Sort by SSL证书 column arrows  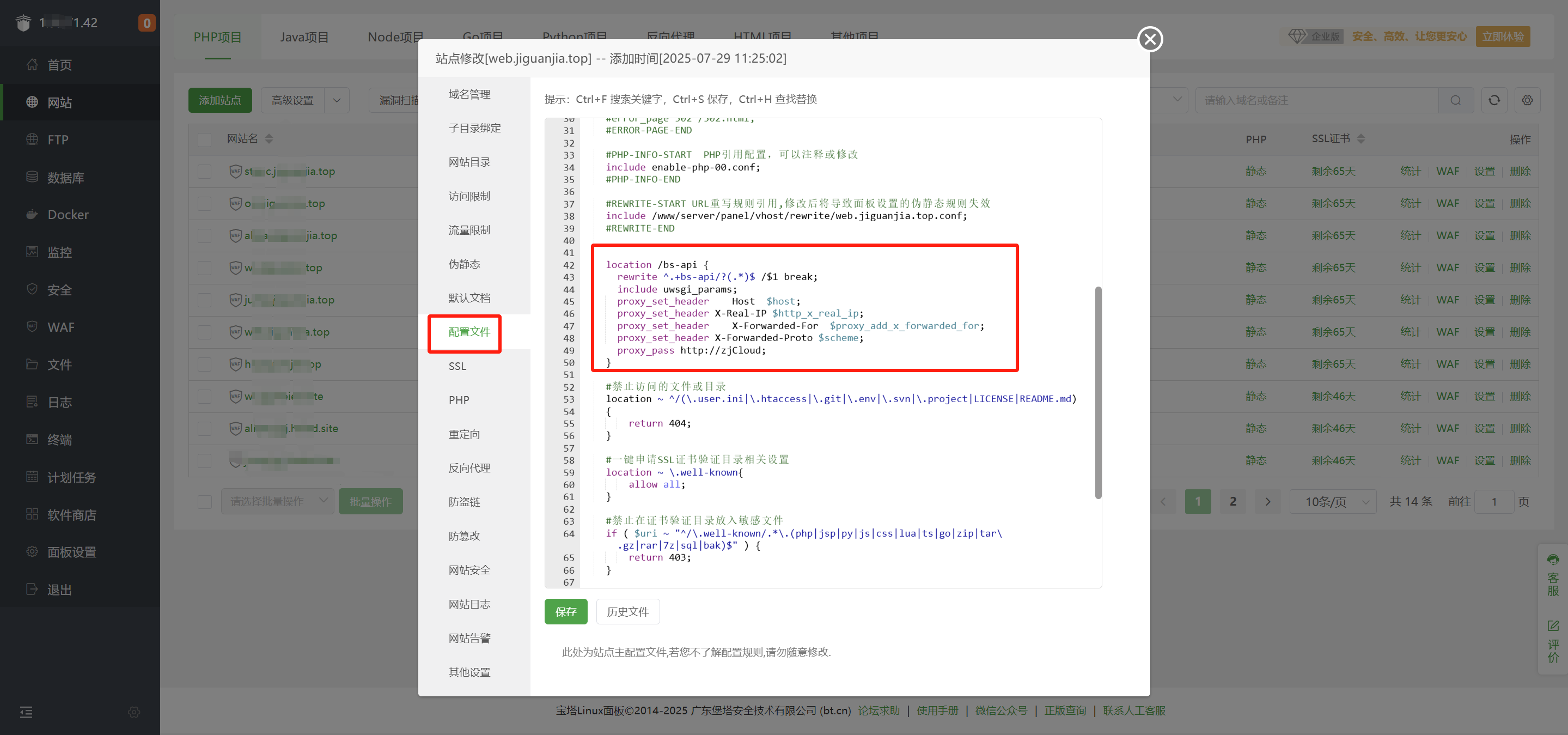point(1361,139)
